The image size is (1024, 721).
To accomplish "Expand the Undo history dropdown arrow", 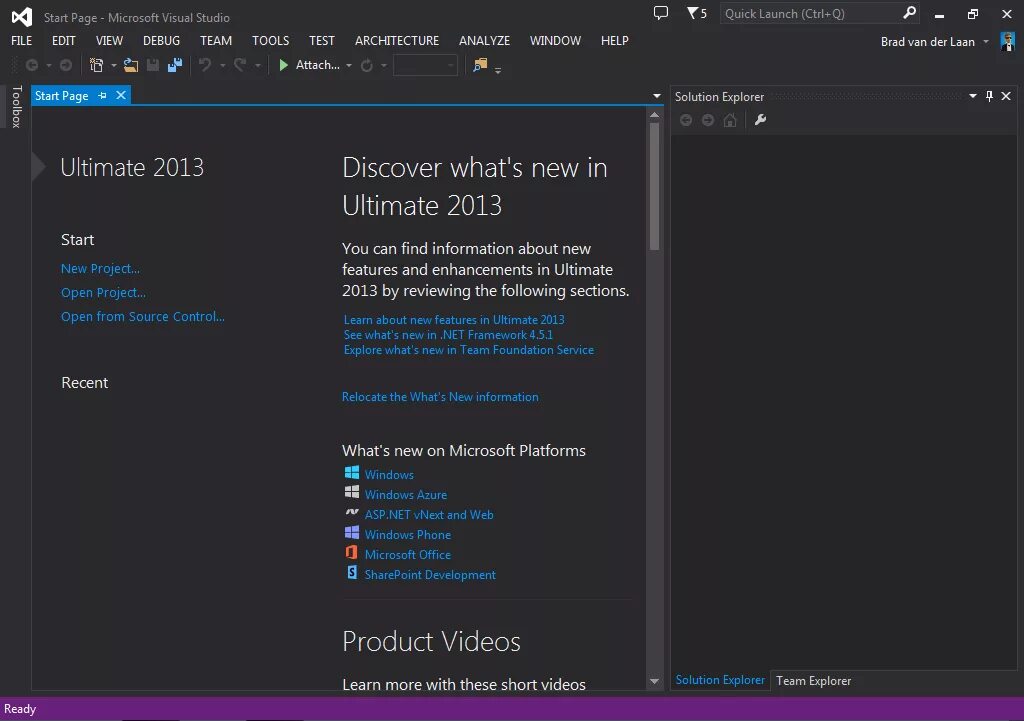I will click(222, 65).
